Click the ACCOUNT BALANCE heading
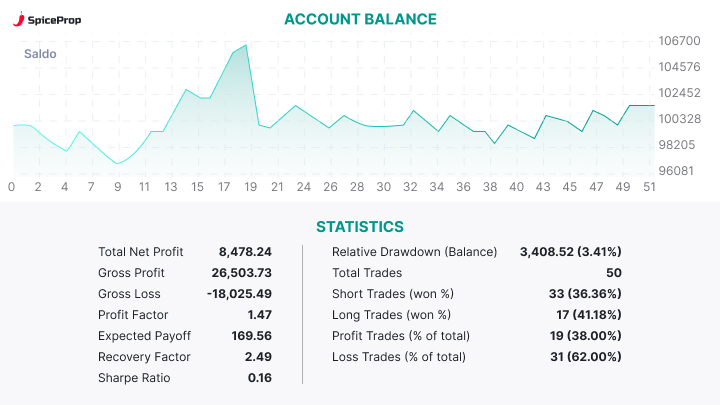 [360, 19]
